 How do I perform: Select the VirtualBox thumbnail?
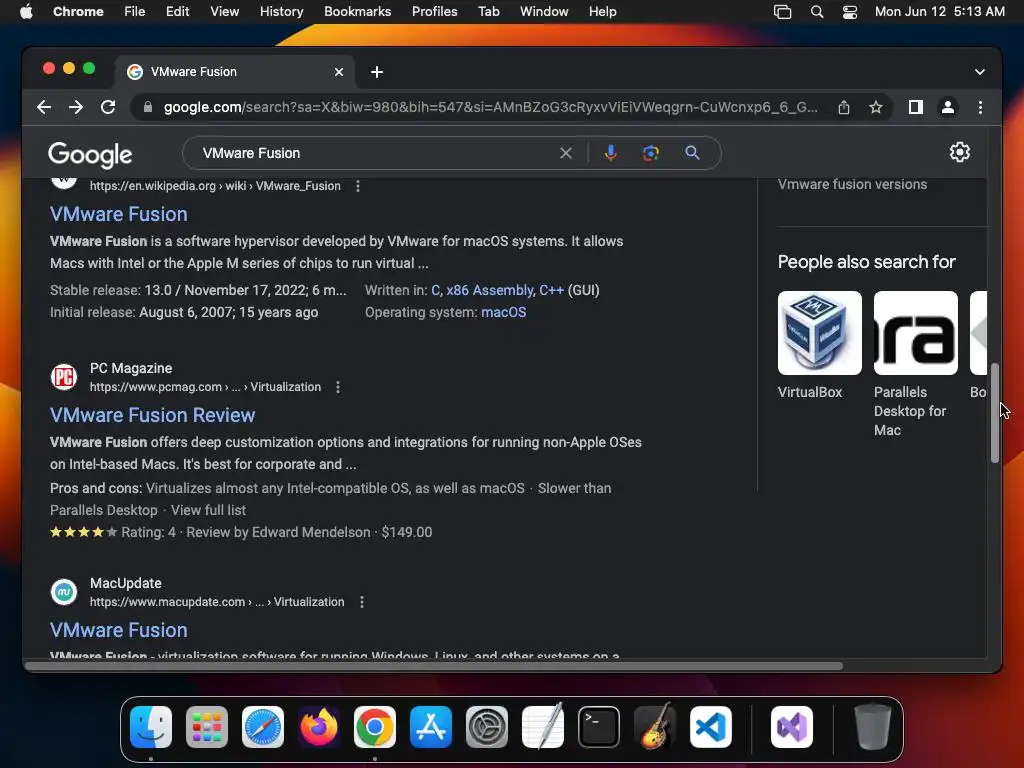tap(820, 333)
